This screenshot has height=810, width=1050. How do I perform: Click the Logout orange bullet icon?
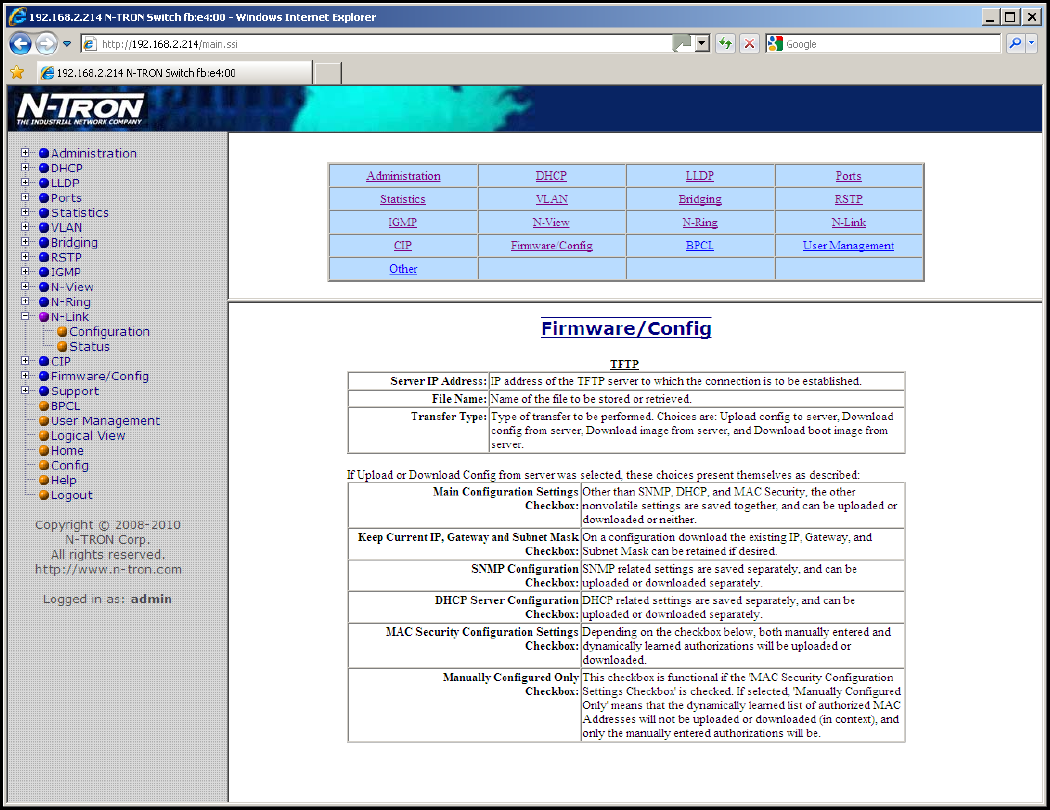pos(44,495)
